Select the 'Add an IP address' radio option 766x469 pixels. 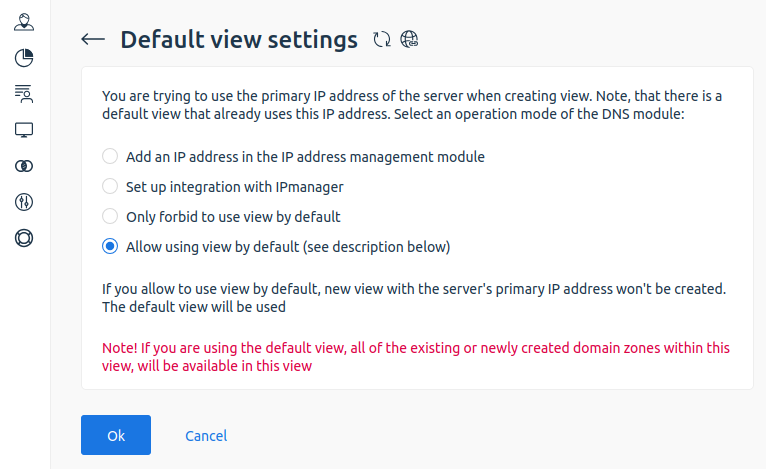point(110,157)
